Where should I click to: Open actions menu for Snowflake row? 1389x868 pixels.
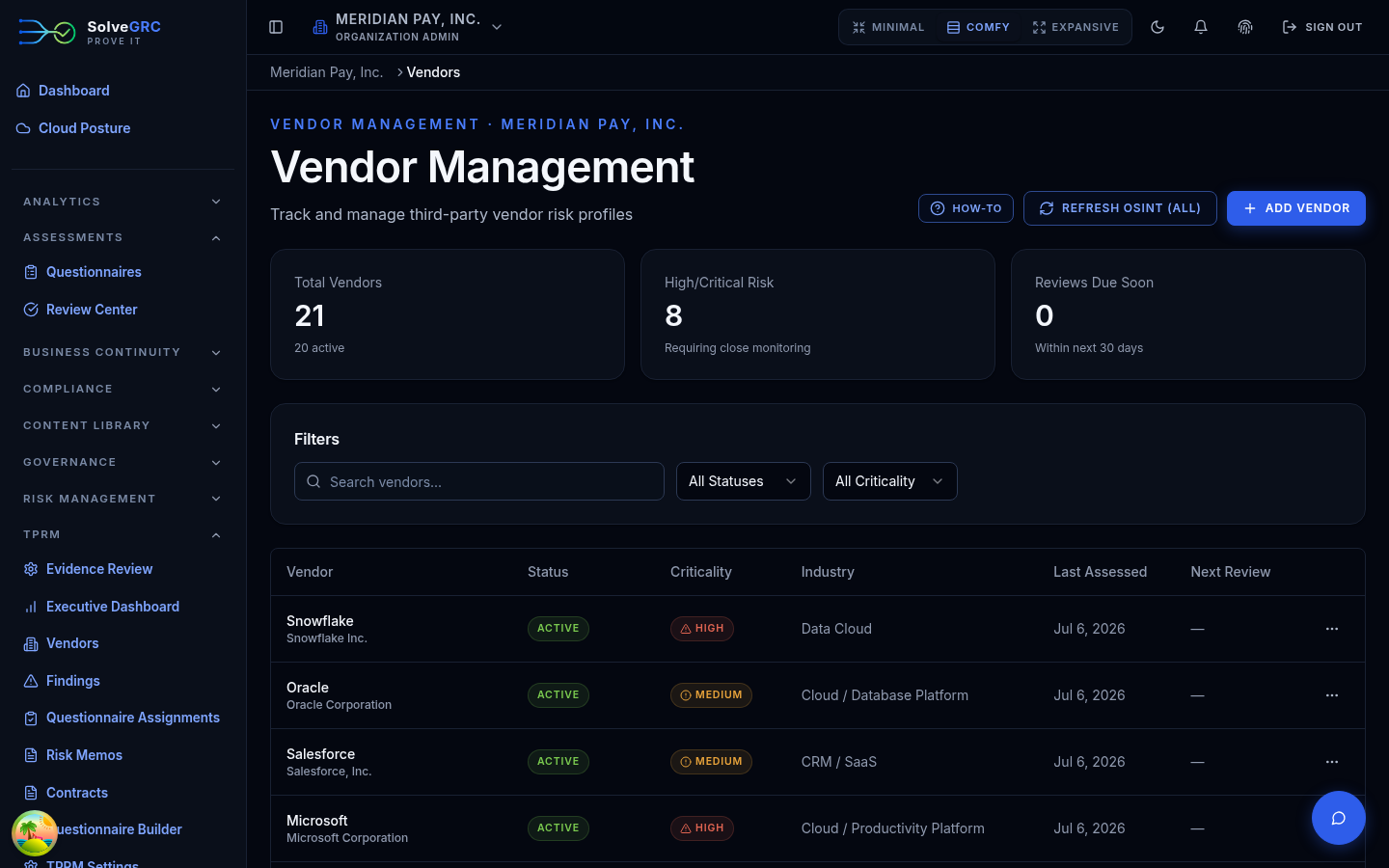(x=1332, y=629)
